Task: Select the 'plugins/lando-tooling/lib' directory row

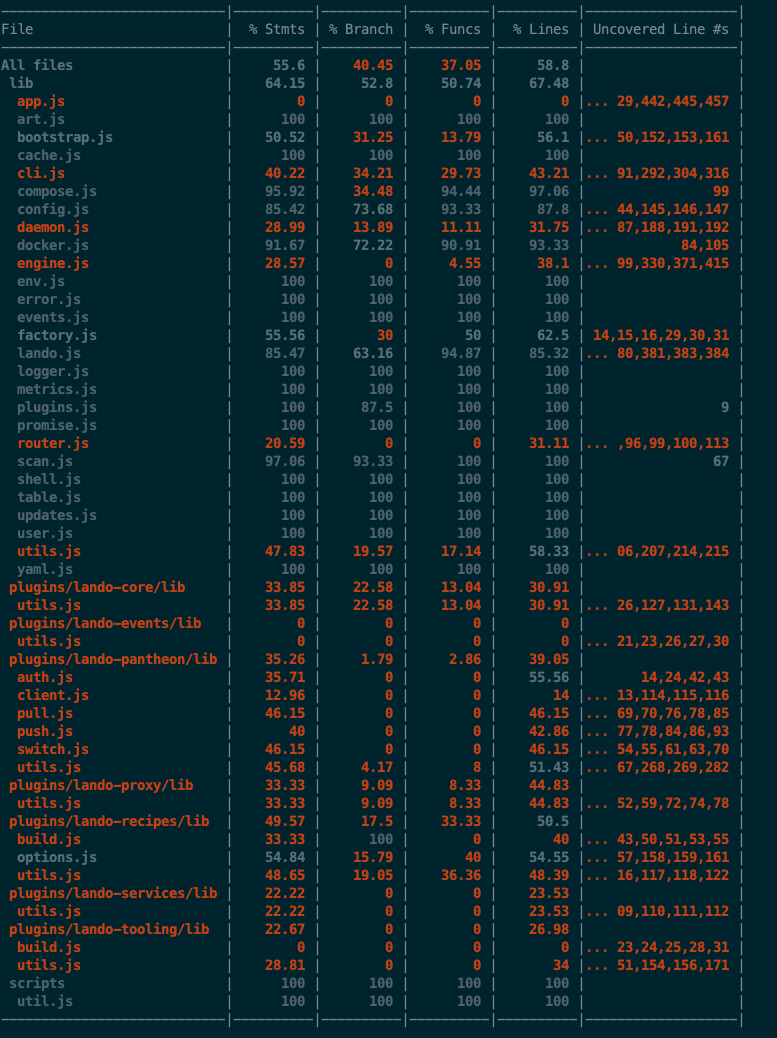Action: pyautogui.click(x=109, y=929)
